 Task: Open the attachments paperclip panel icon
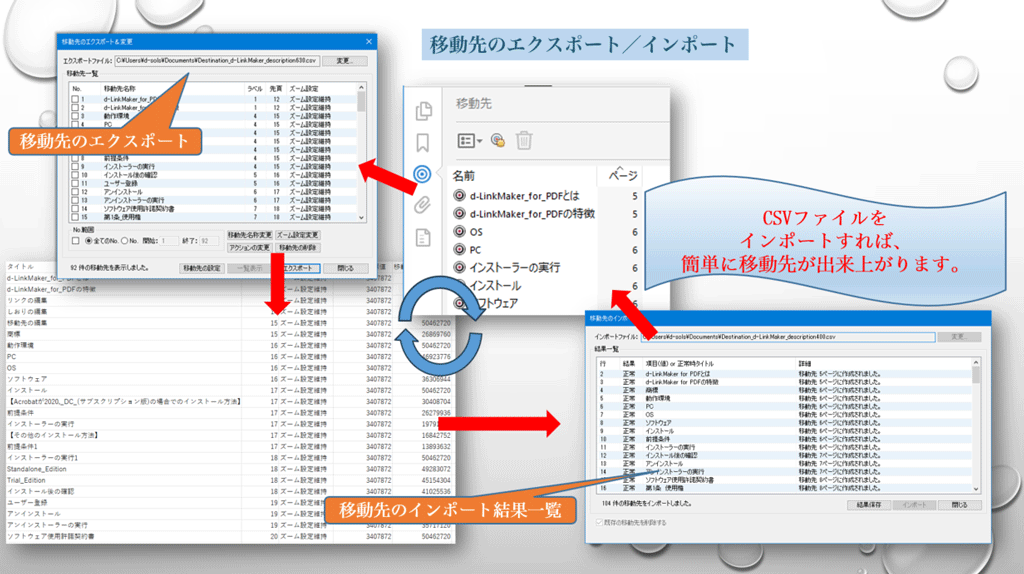(x=423, y=205)
